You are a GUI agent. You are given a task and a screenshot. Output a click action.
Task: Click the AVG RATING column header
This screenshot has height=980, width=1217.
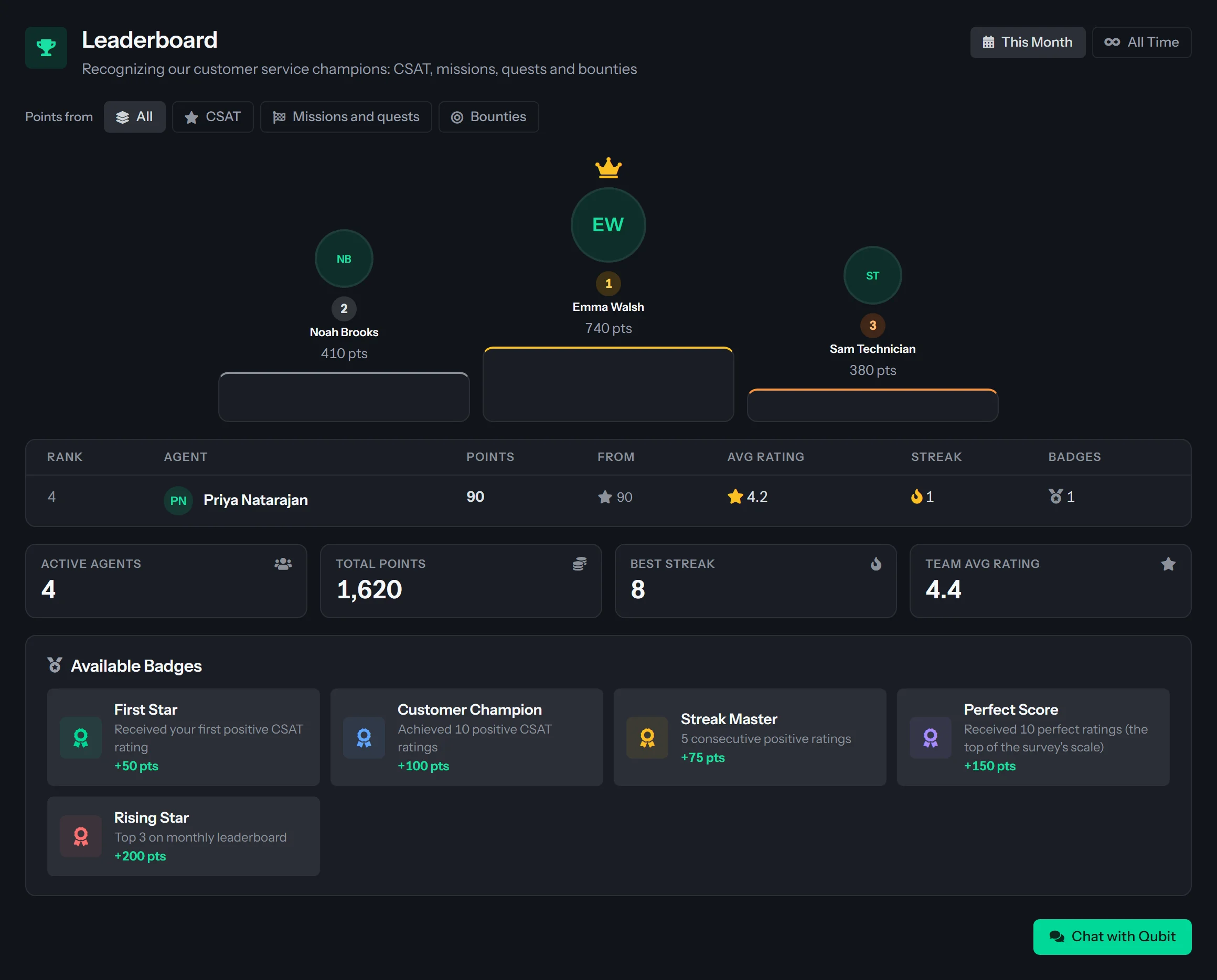[766, 457]
